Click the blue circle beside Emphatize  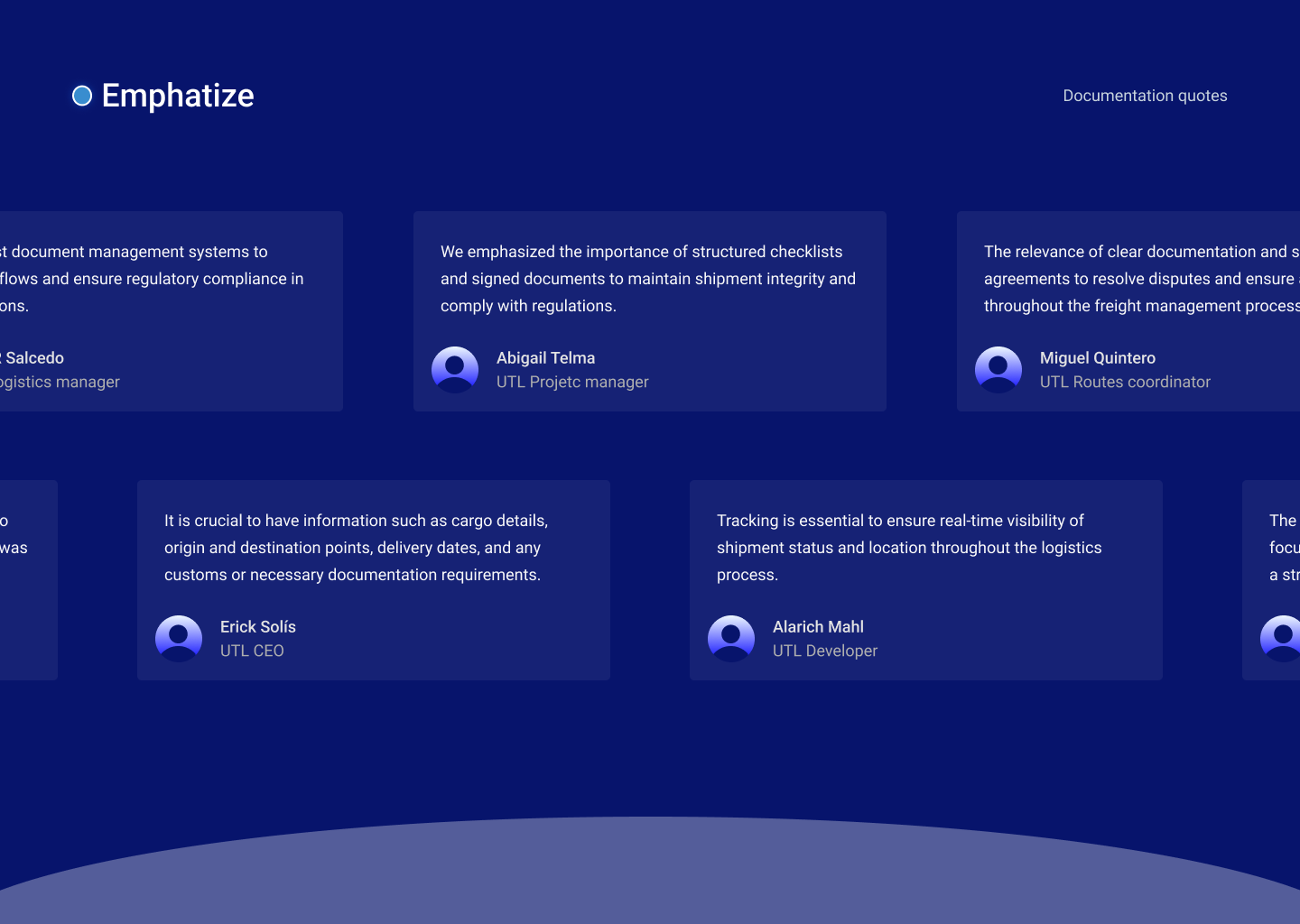pyautogui.click(x=82, y=96)
